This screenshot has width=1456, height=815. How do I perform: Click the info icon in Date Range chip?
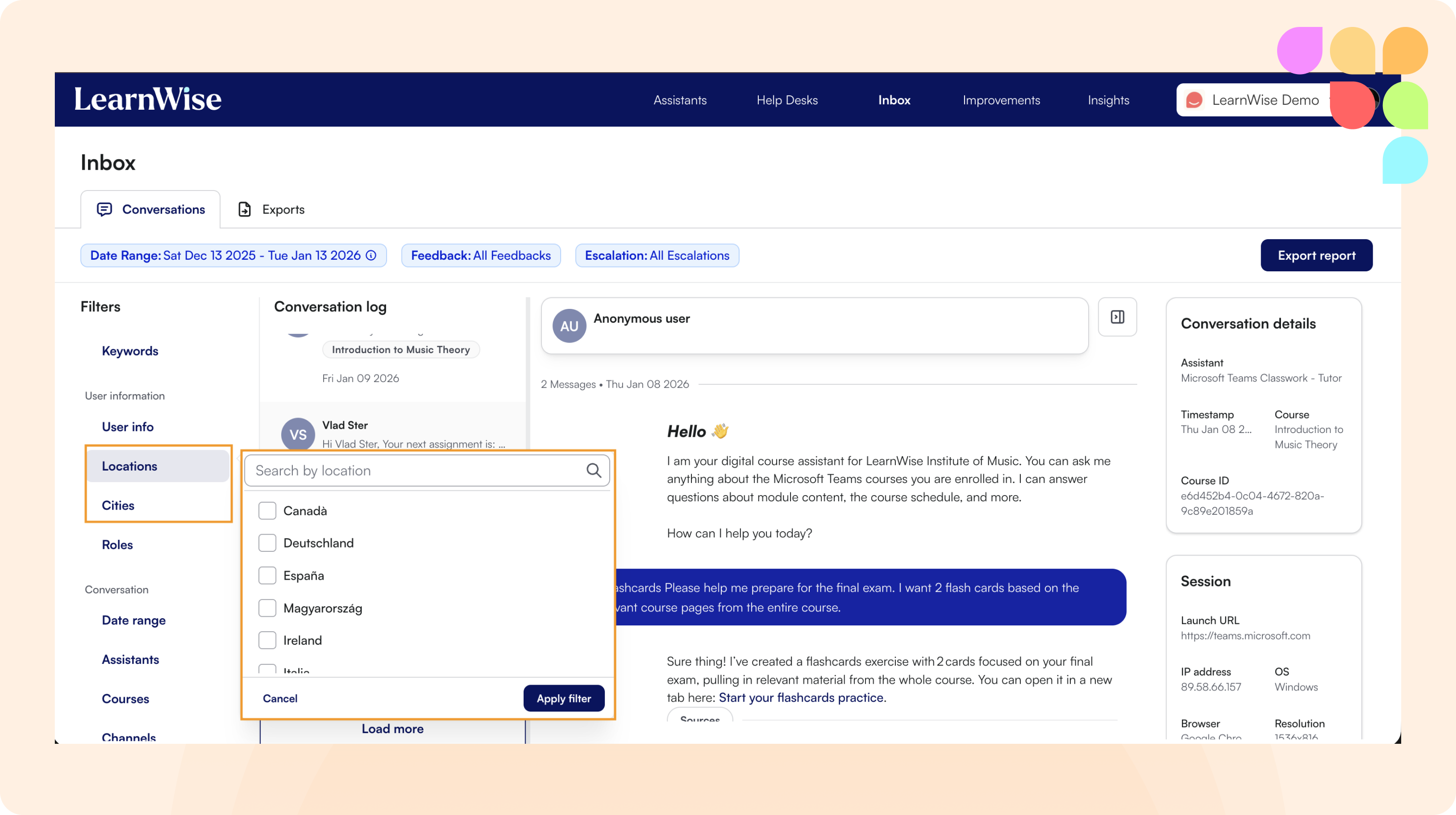(x=371, y=255)
